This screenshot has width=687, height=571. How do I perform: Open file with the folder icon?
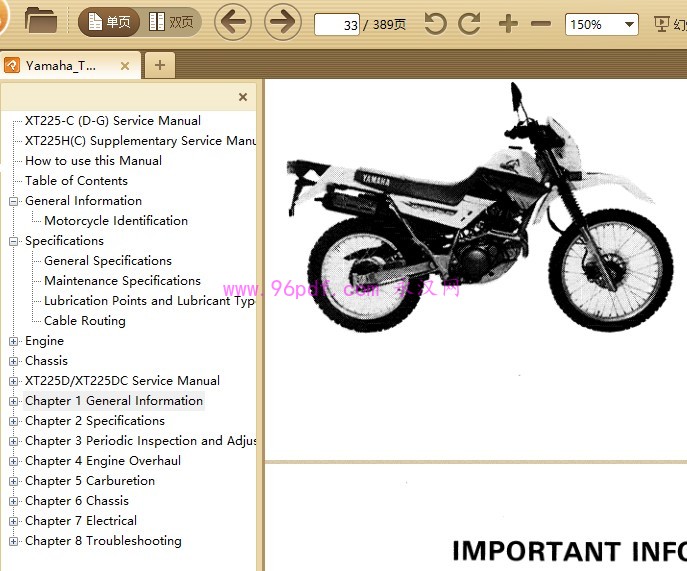[x=41, y=21]
